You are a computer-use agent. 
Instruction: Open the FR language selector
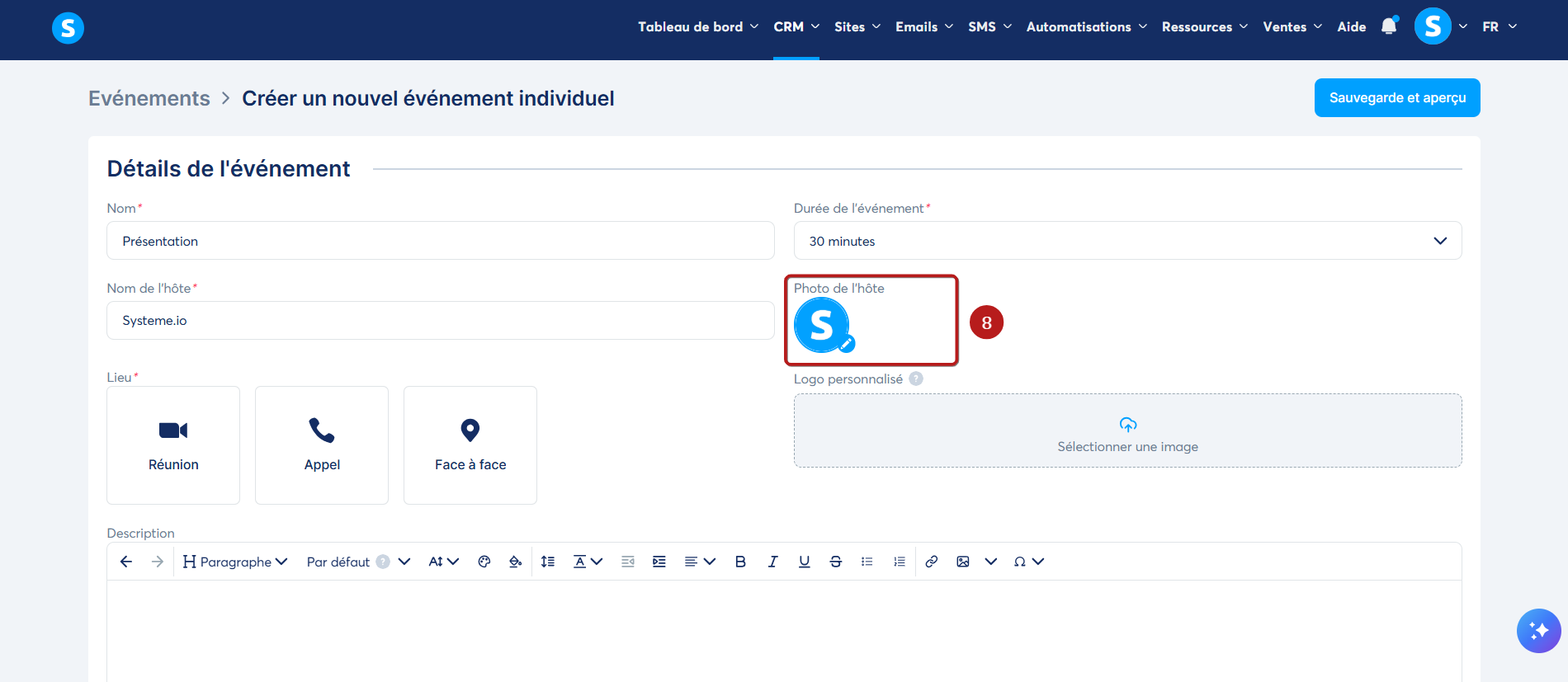[x=1500, y=26]
